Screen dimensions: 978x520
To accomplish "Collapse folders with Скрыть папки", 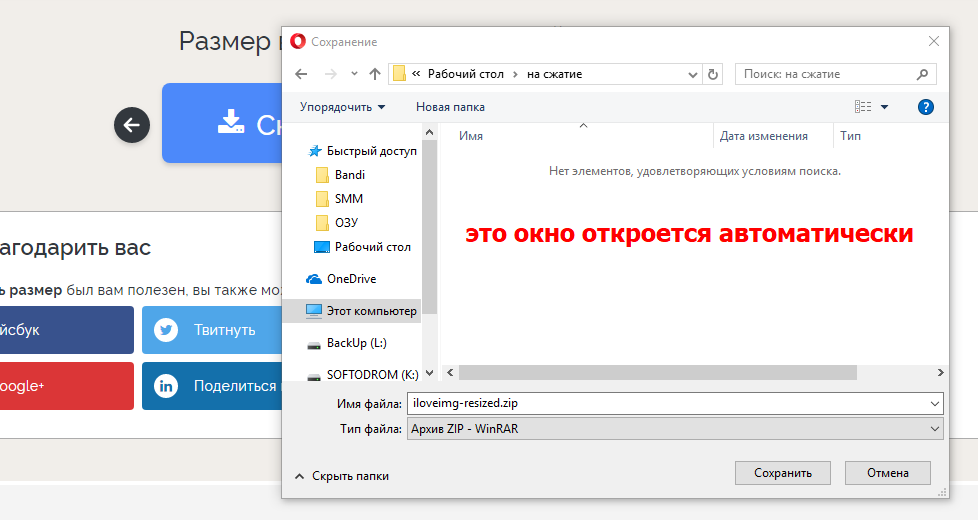I will pyautogui.click(x=341, y=476).
